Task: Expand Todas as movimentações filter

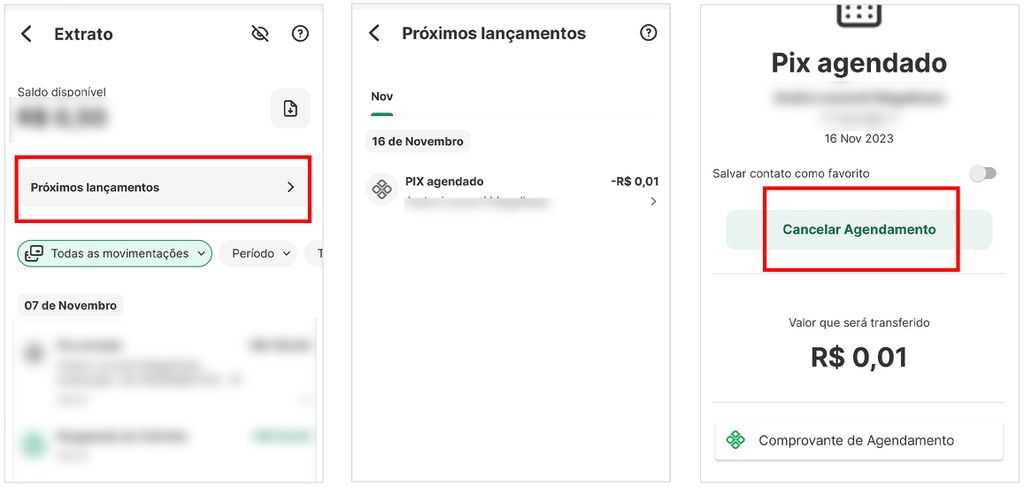Action: pos(115,253)
